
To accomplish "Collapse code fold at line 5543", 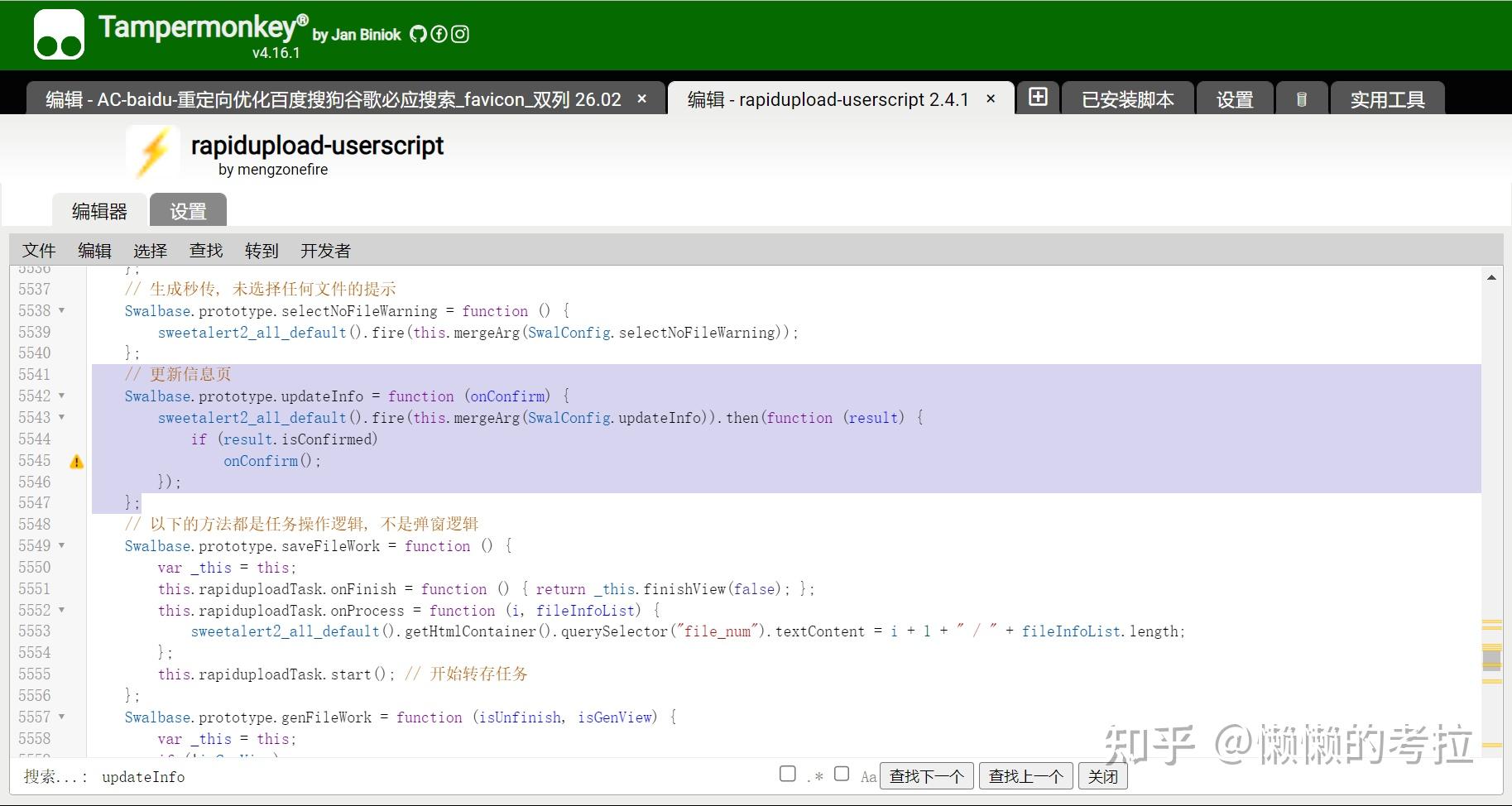I will (x=61, y=418).
